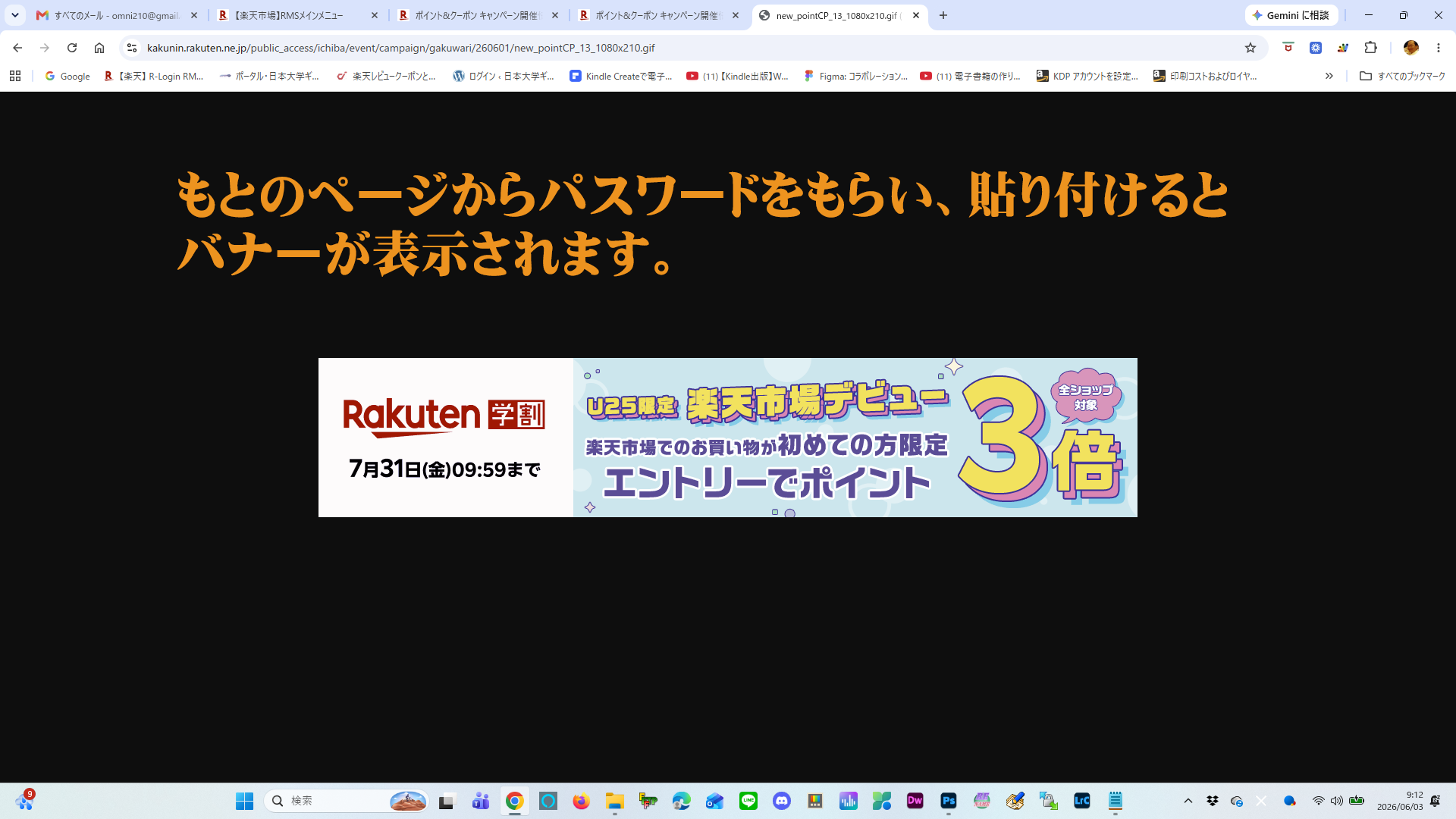Open Wi-Fi network settings in tray
Viewport: 1456px width, 819px height.
tap(1319, 801)
